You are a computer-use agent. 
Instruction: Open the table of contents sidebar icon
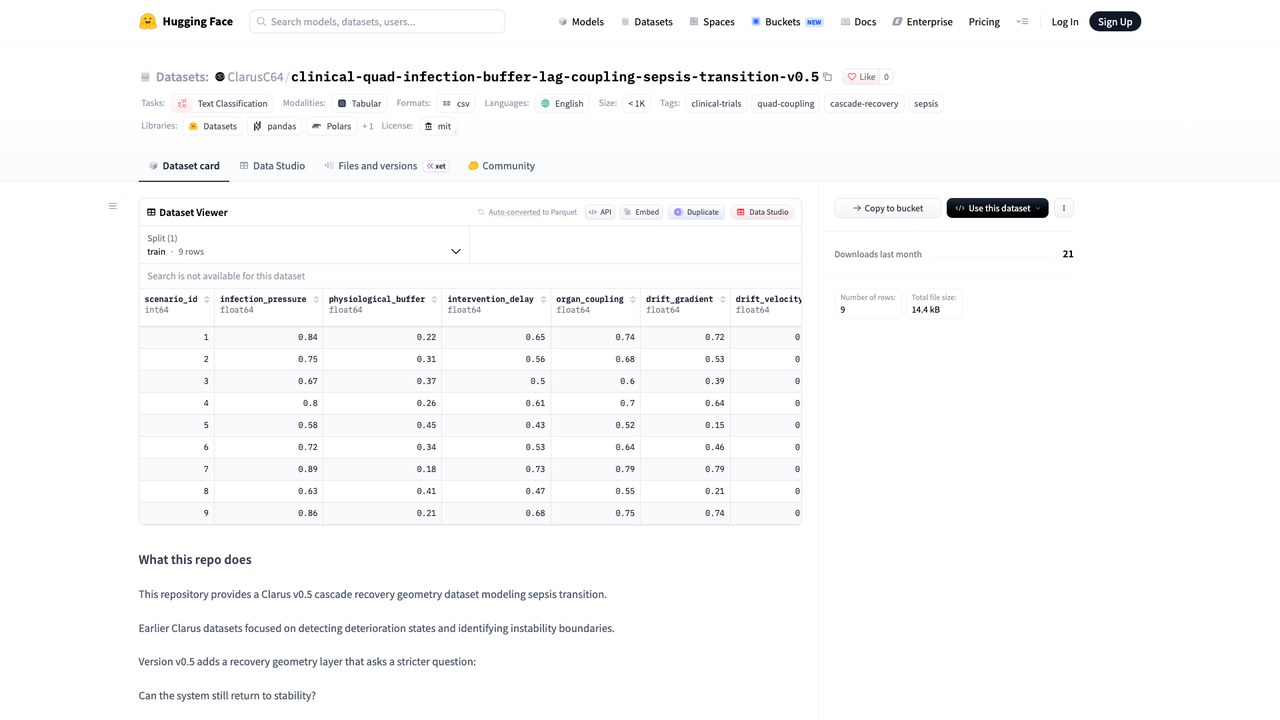[112, 206]
